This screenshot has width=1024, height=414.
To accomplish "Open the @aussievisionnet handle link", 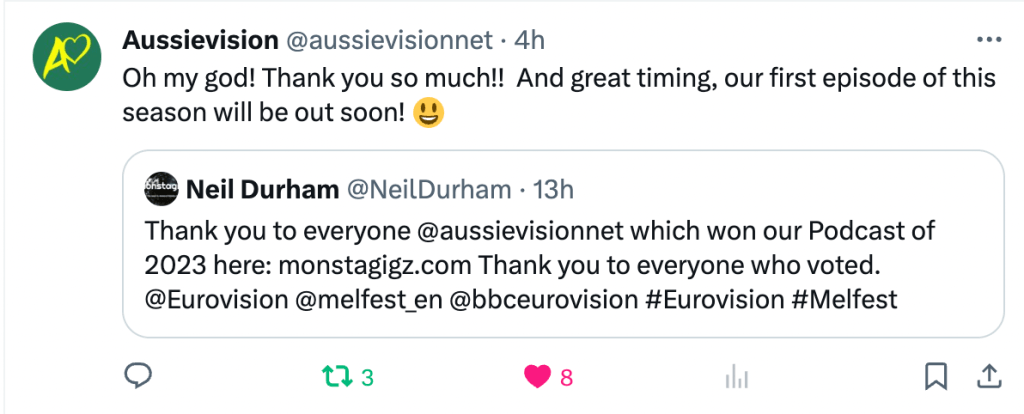I will (x=390, y=41).
